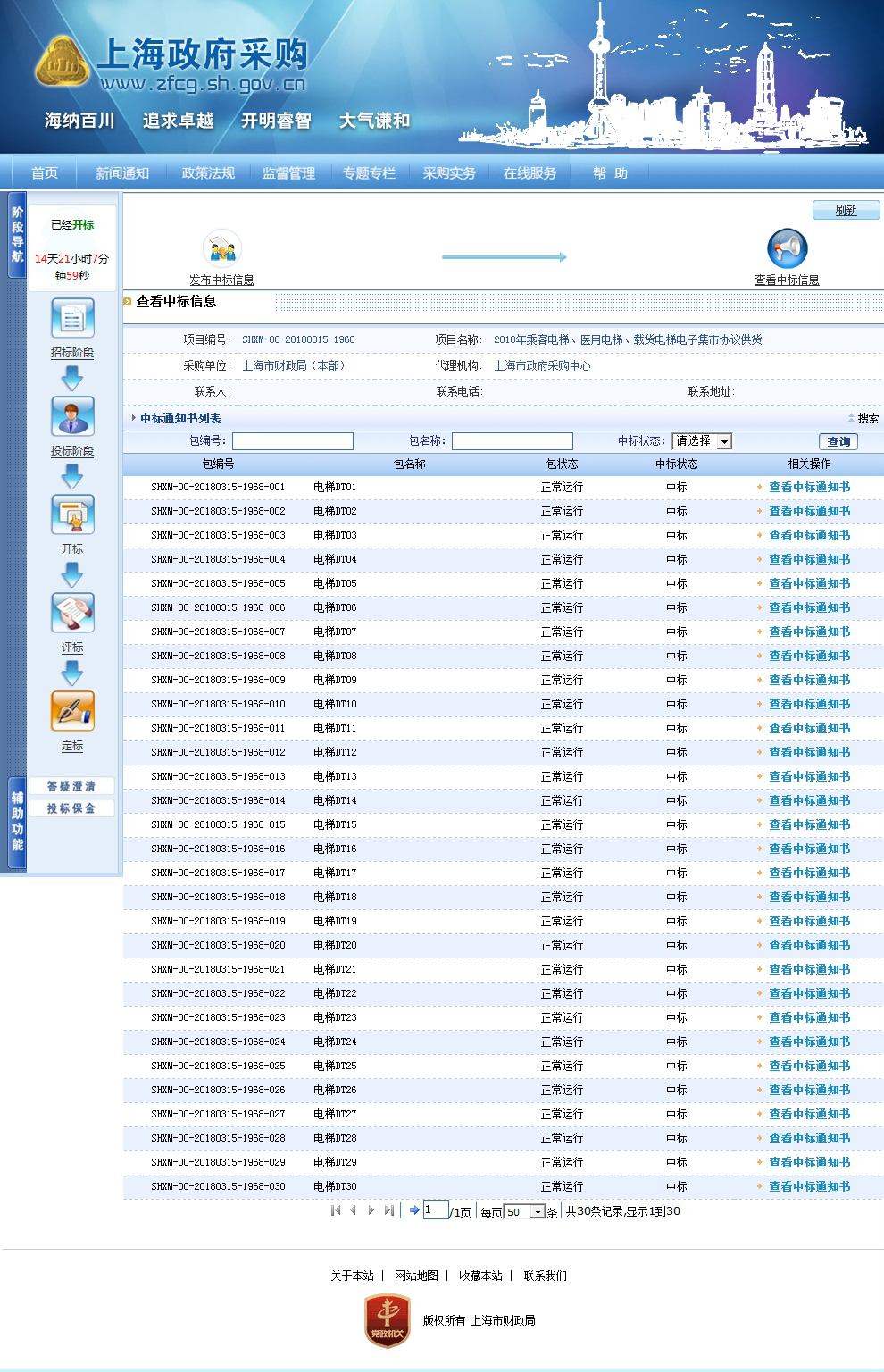Click the 招标阶段 document icon
This screenshot has height=1372, width=884.
pyautogui.click(x=72, y=319)
